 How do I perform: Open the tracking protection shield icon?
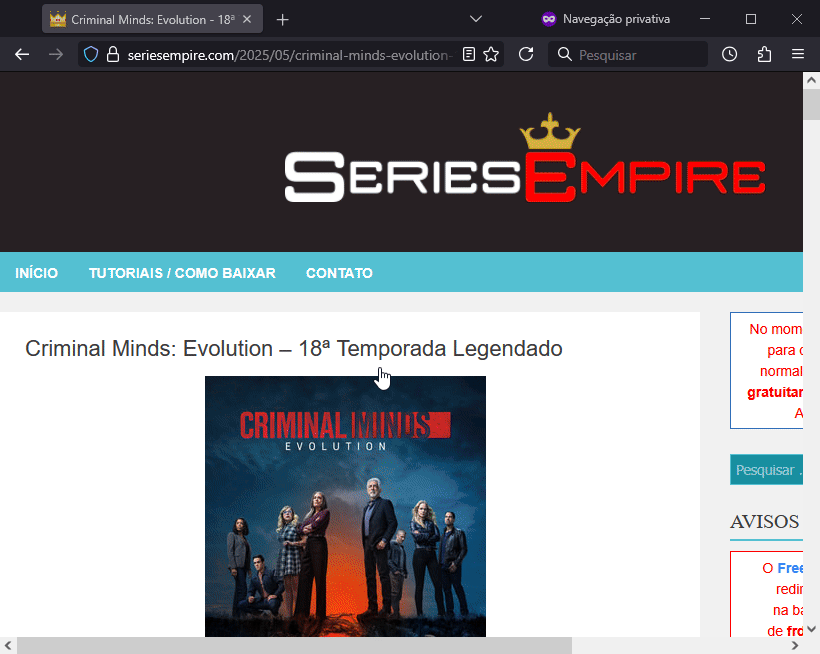(91, 54)
